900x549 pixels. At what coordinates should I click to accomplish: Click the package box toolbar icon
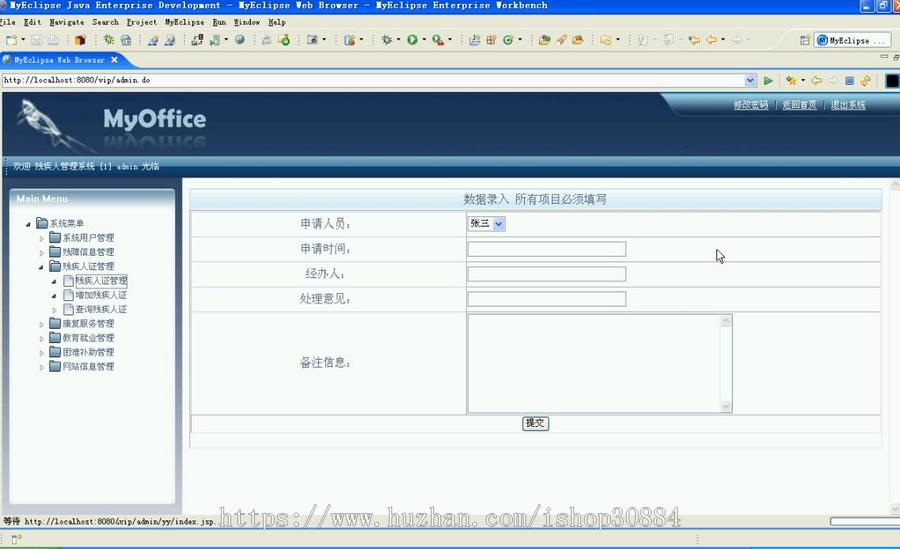pos(80,40)
